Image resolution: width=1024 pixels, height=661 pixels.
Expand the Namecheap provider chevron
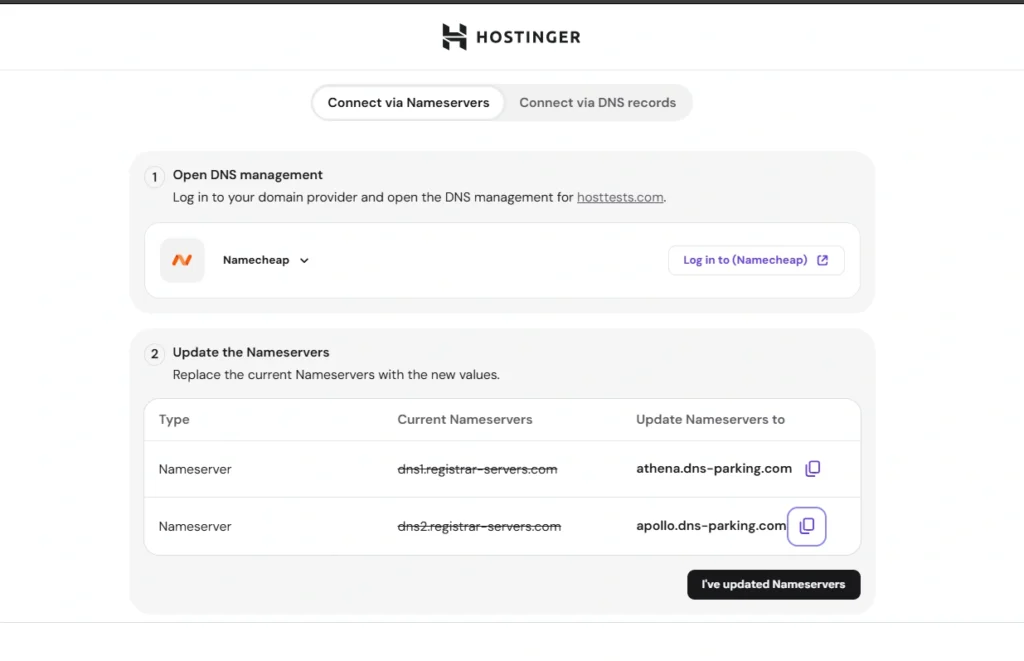(x=305, y=261)
